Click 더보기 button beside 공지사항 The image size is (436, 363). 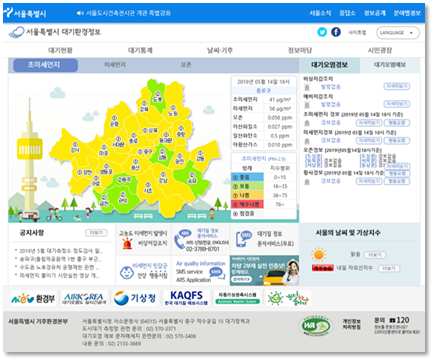click(96, 233)
